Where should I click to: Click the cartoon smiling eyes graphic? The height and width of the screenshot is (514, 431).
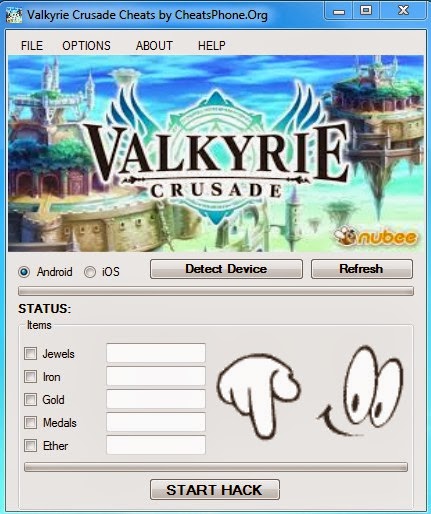tap(362, 391)
